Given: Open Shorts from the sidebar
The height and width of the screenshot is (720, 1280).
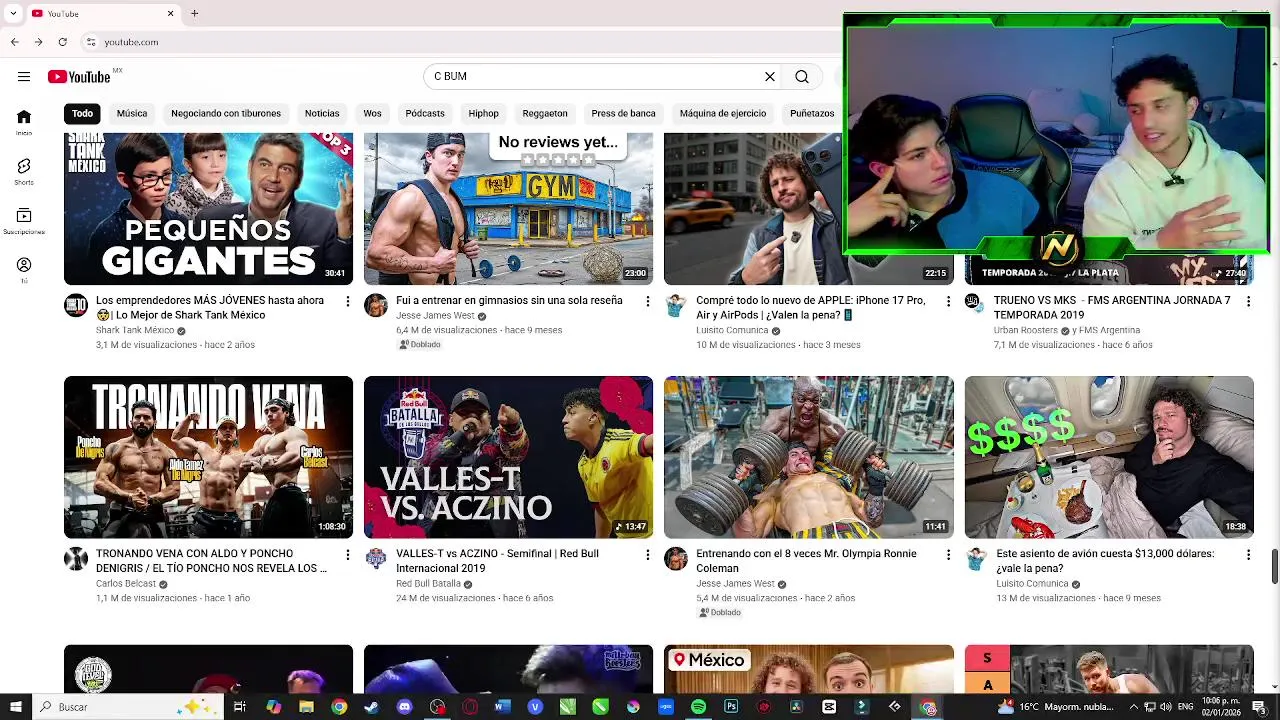Looking at the screenshot, I should [23, 172].
